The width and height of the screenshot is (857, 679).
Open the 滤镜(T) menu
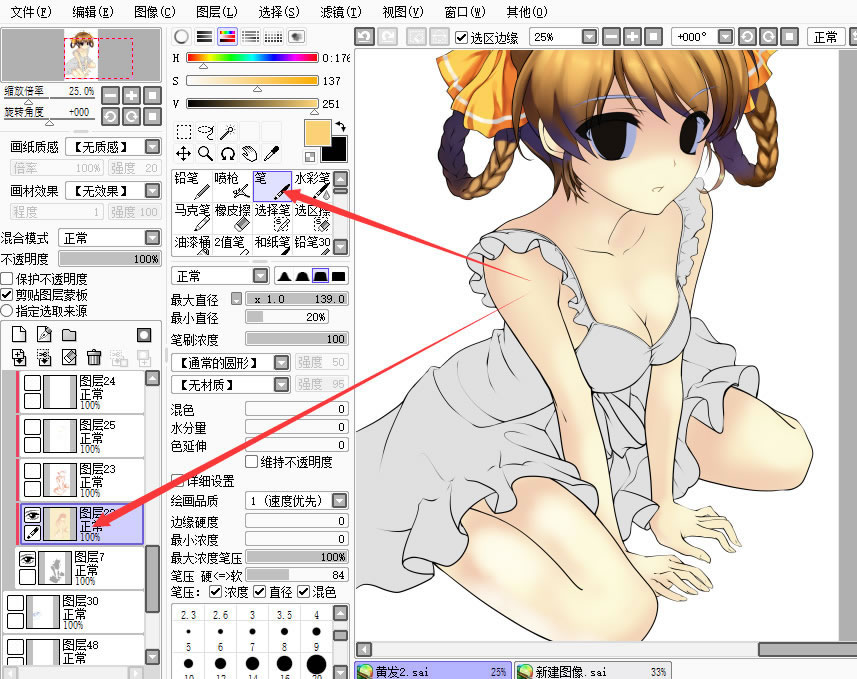341,11
